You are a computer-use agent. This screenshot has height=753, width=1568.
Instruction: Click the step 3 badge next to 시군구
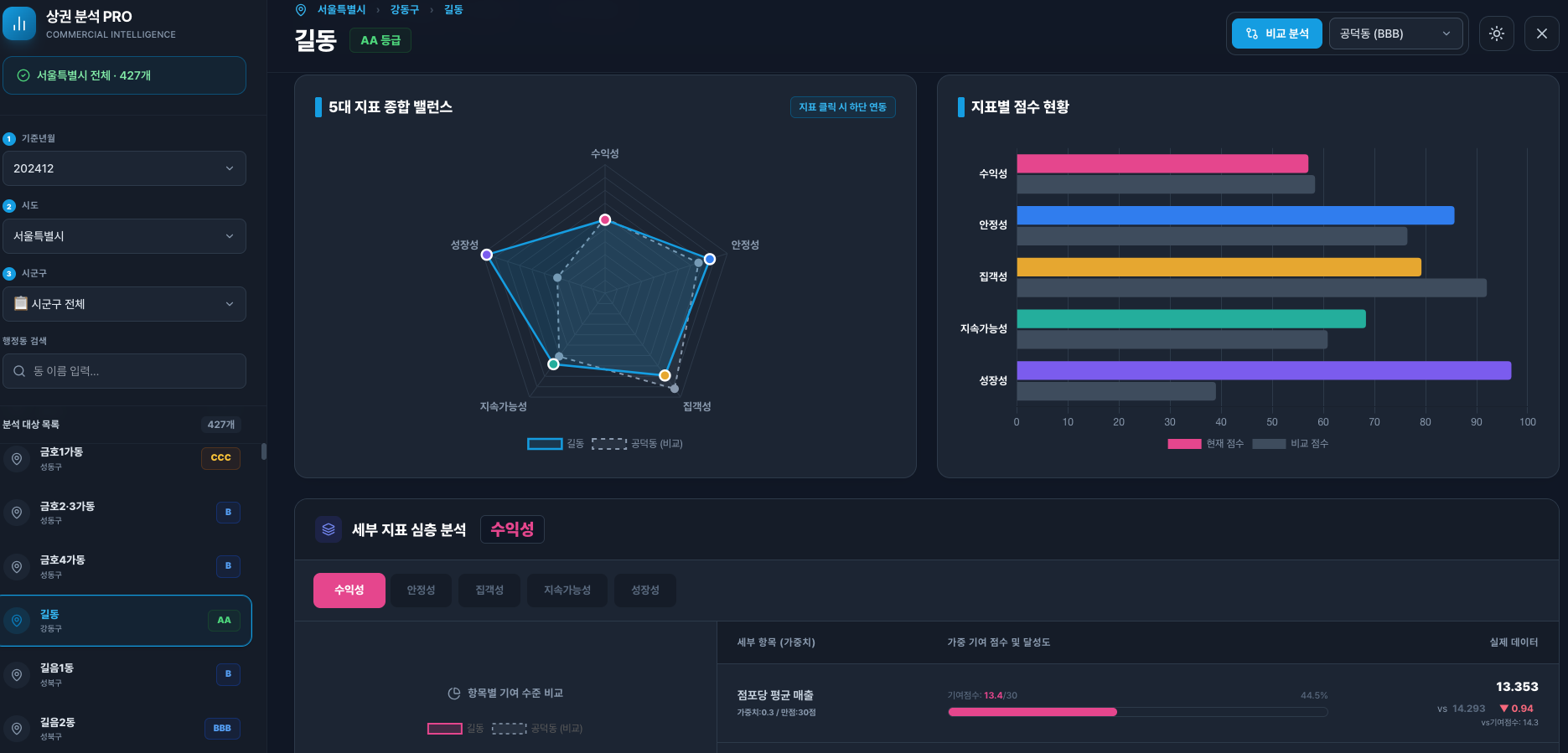point(9,274)
